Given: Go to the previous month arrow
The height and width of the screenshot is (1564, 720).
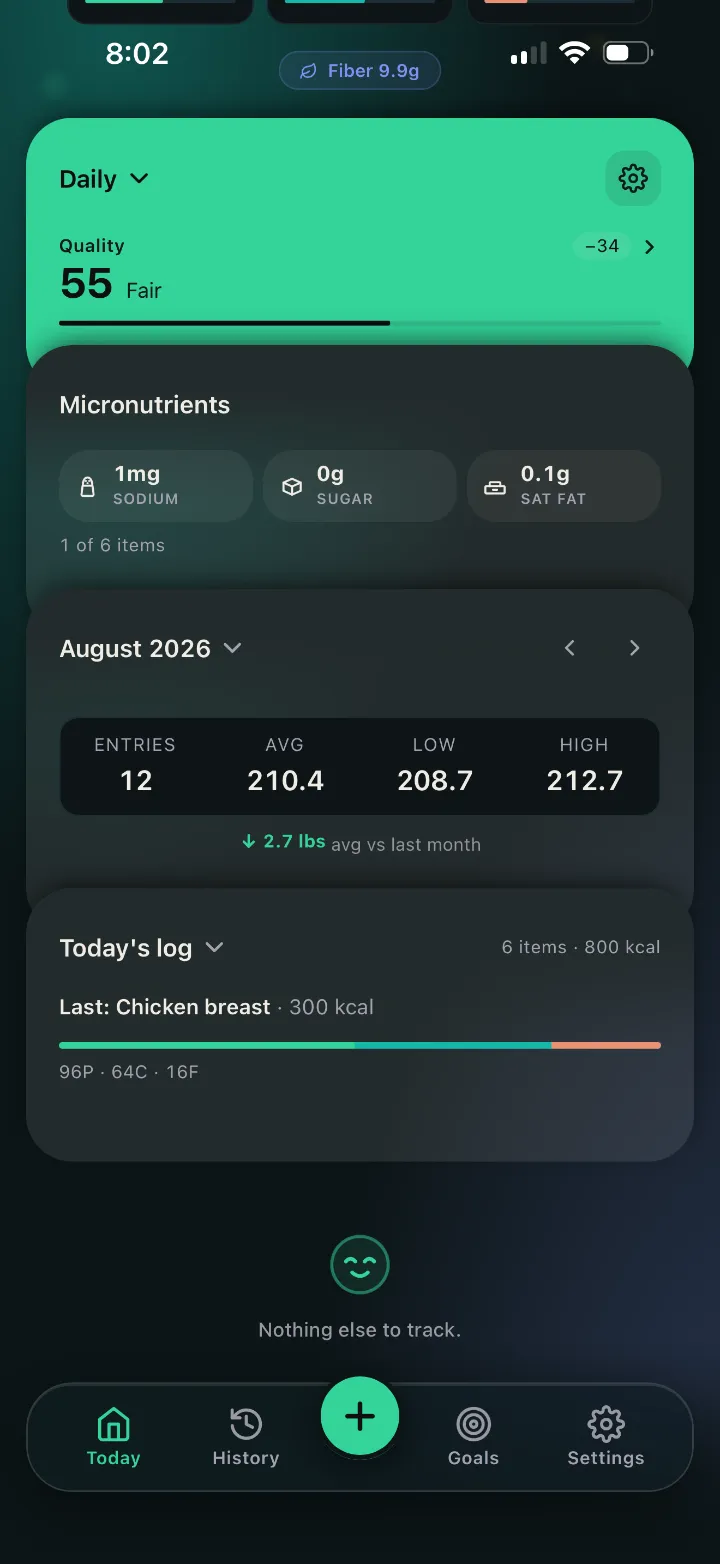Looking at the screenshot, I should click(570, 648).
